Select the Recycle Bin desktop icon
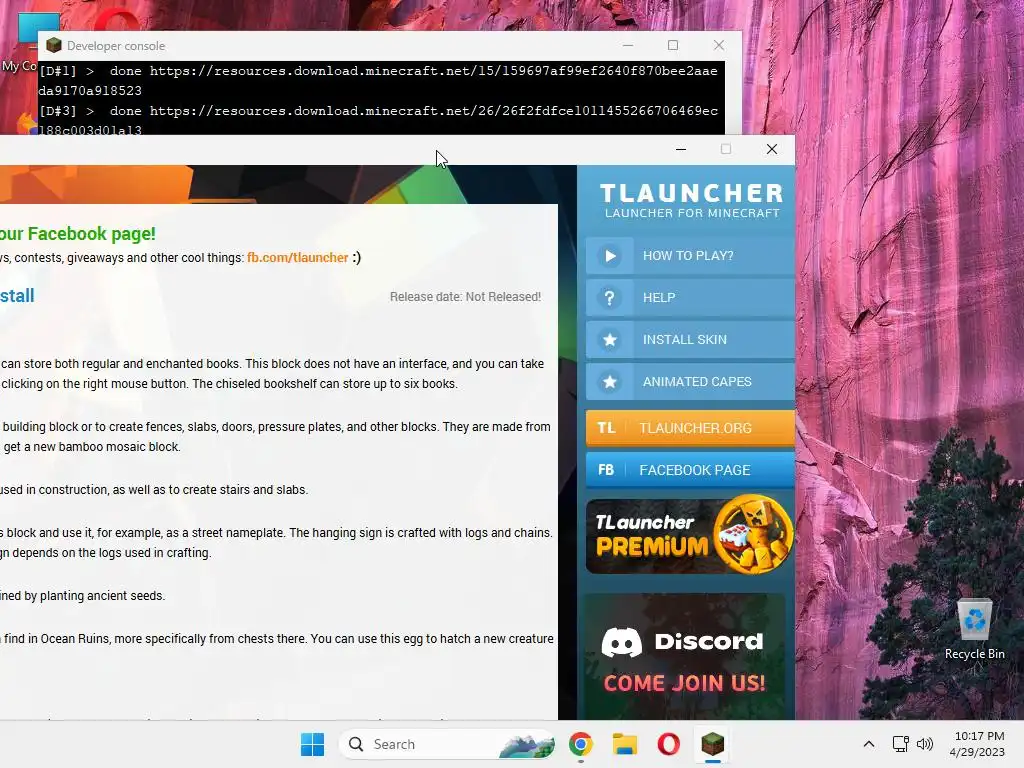Screen dimensions: 1024x768 (974, 630)
